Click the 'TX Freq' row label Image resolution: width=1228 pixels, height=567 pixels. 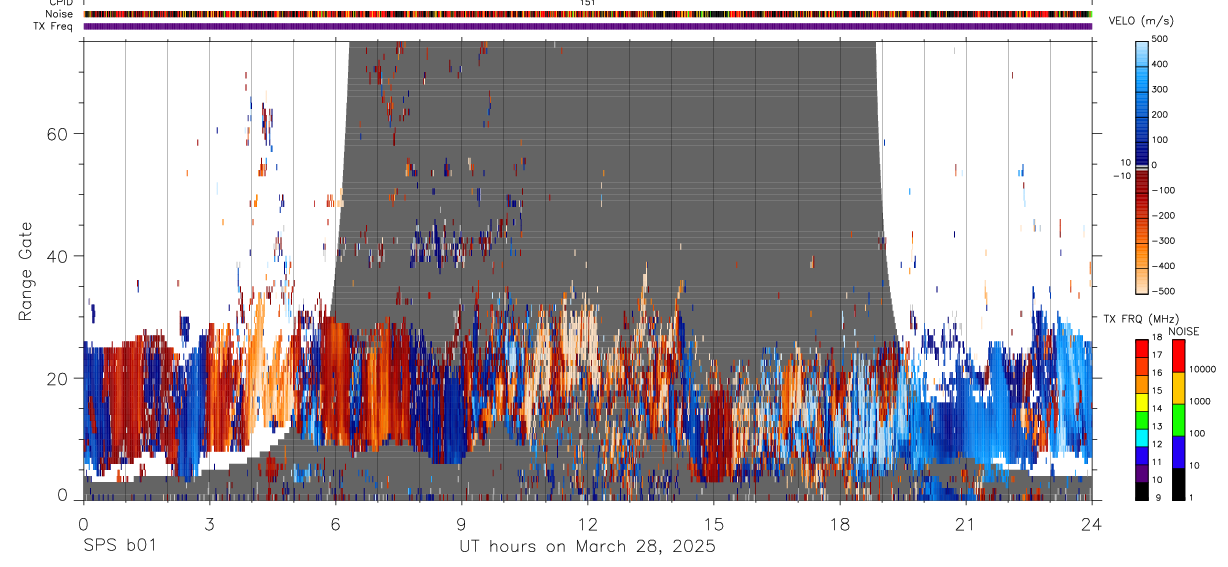click(53, 26)
